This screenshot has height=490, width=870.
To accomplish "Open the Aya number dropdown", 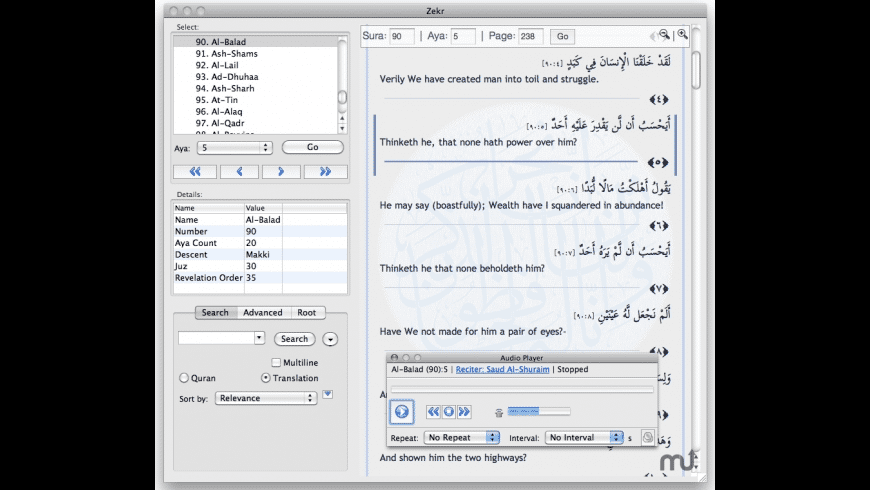I will coord(235,148).
